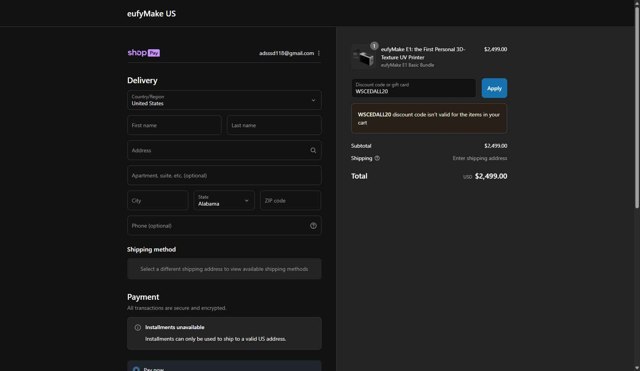Click into the Address field

click(x=224, y=150)
